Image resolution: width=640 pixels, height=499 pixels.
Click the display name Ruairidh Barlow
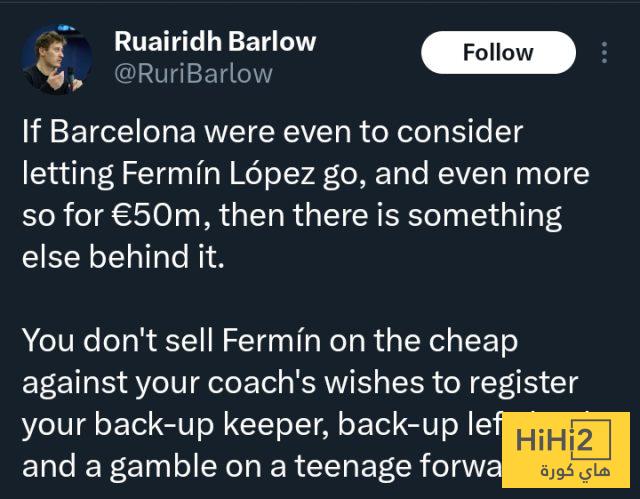click(x=215, y=42)
